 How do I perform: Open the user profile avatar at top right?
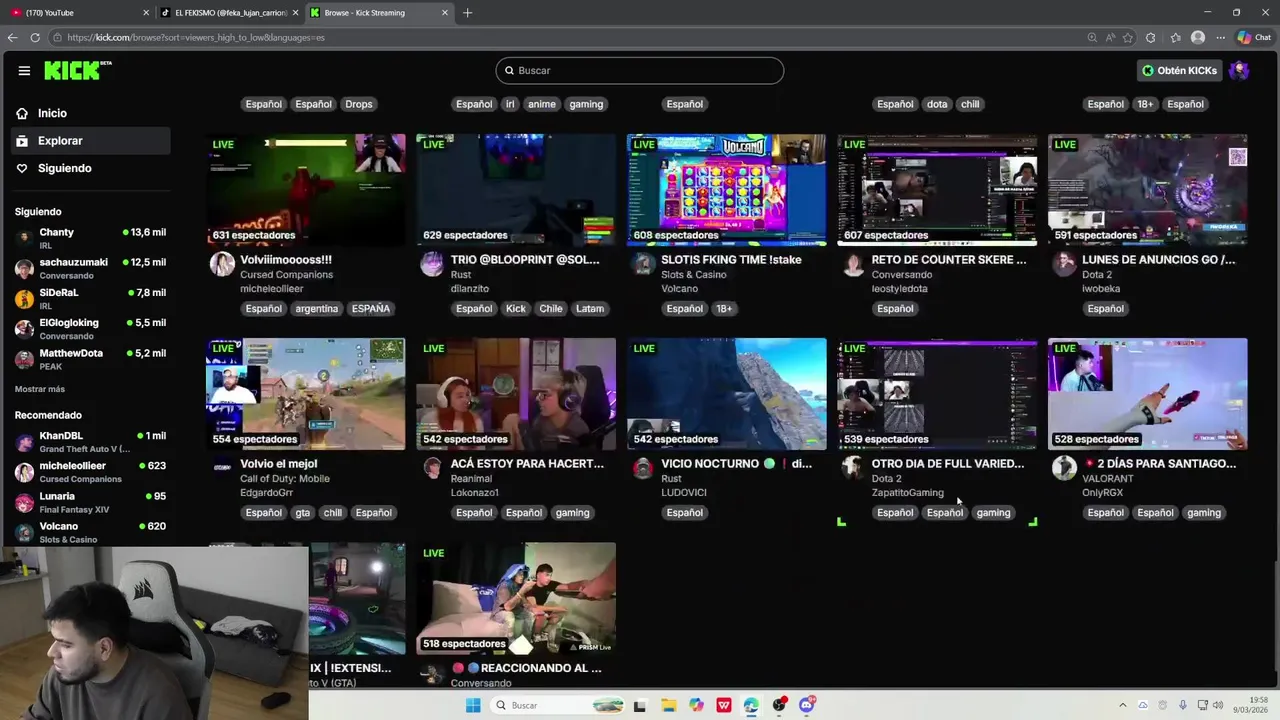[x=1239, y=70]
